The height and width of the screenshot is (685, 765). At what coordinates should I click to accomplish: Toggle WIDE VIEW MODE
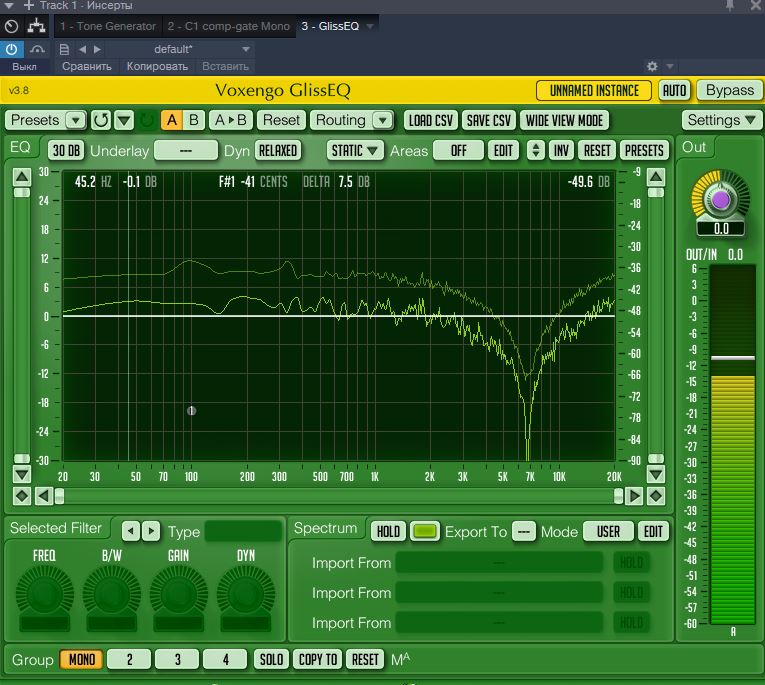[x=564, y=121]
